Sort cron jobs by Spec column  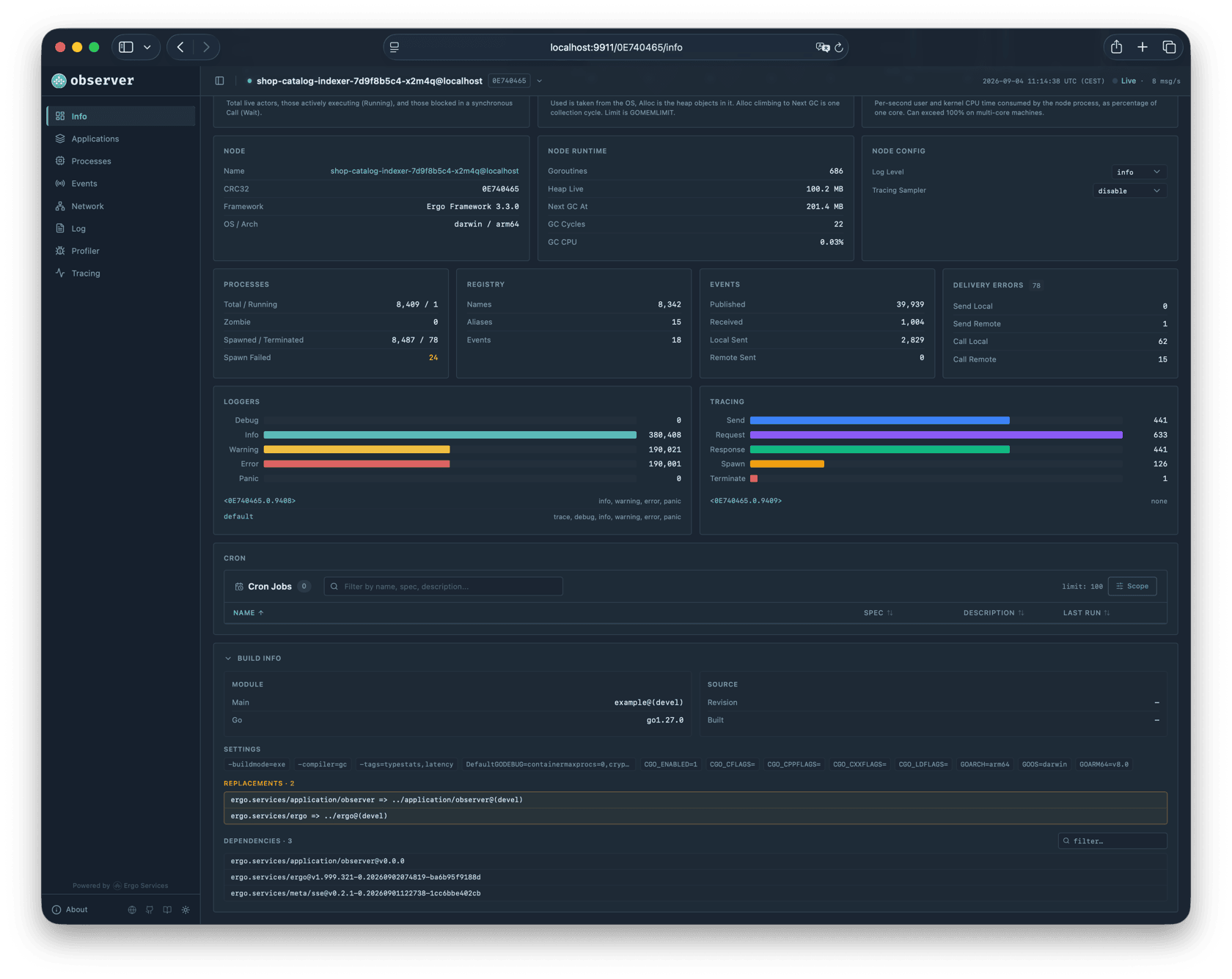click(878, 613)
